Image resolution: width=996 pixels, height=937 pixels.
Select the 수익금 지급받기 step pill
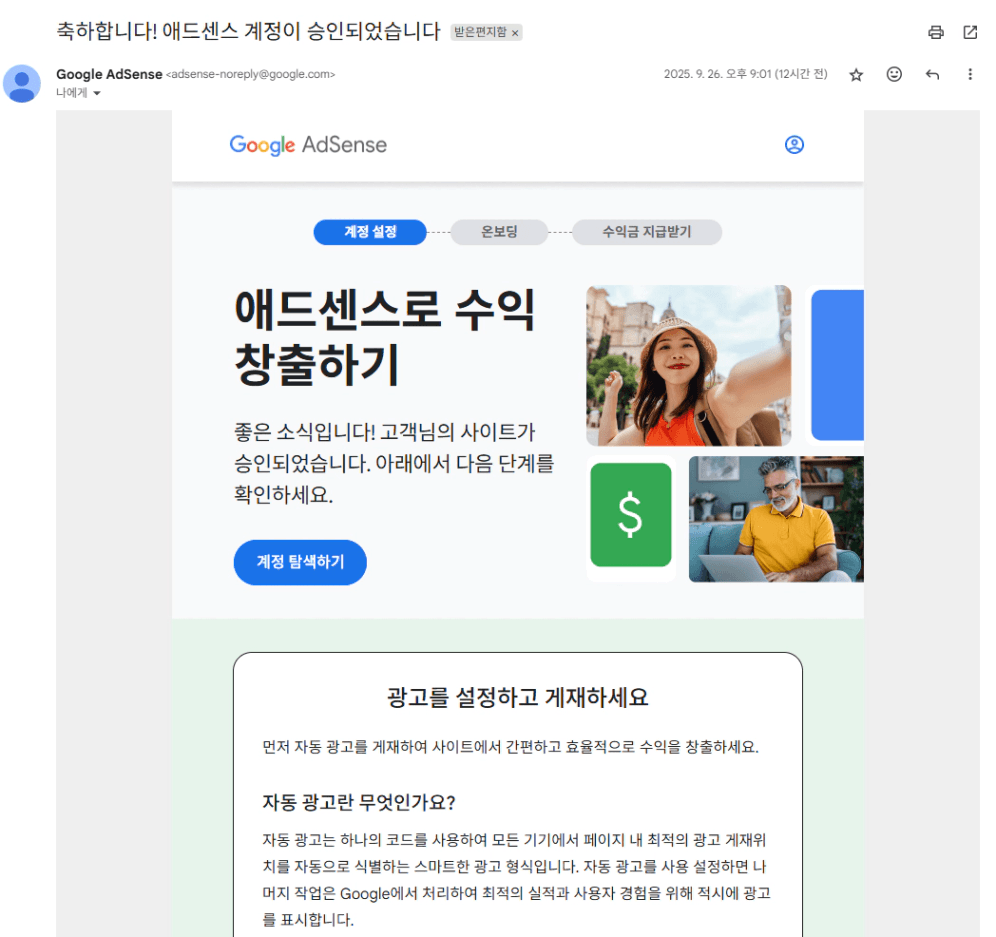click(647, 232)
